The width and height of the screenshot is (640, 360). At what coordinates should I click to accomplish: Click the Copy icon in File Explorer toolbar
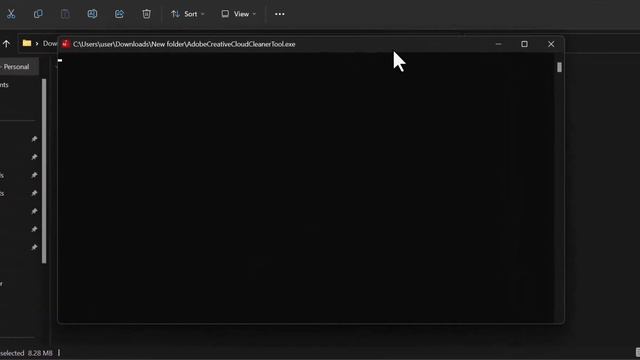tap(38, 14)
